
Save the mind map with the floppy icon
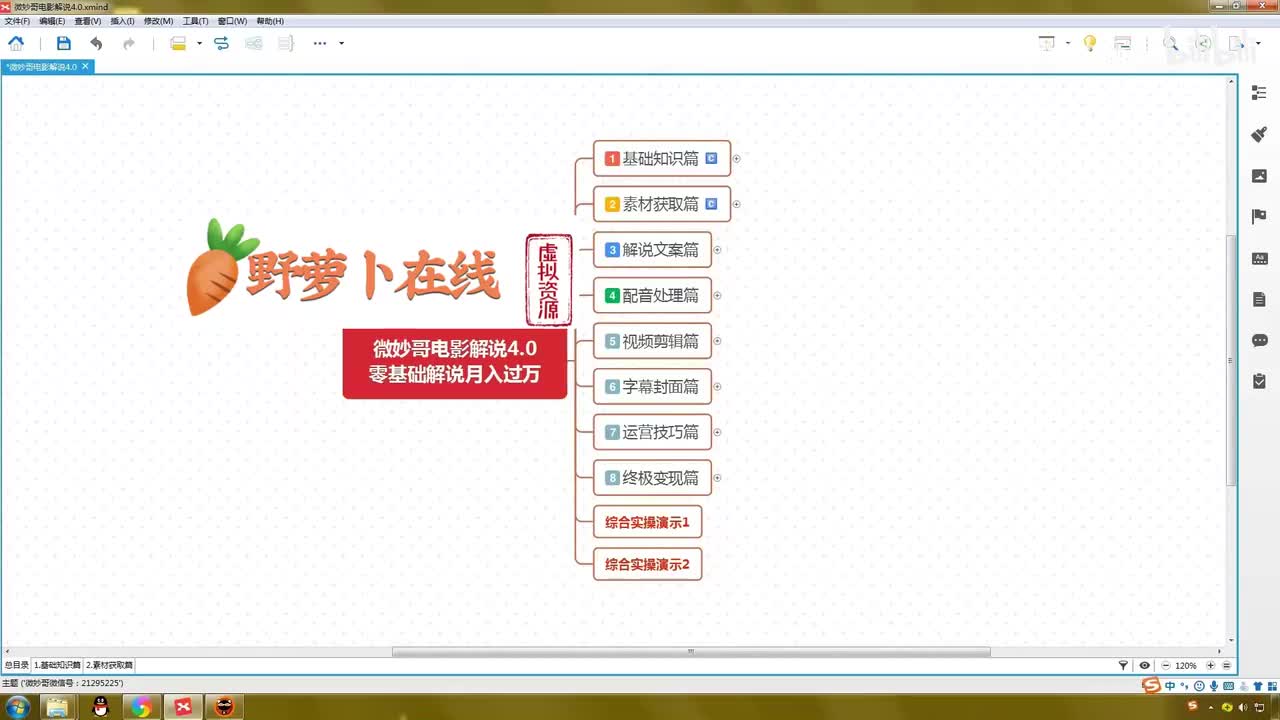[x=64, y=43]
